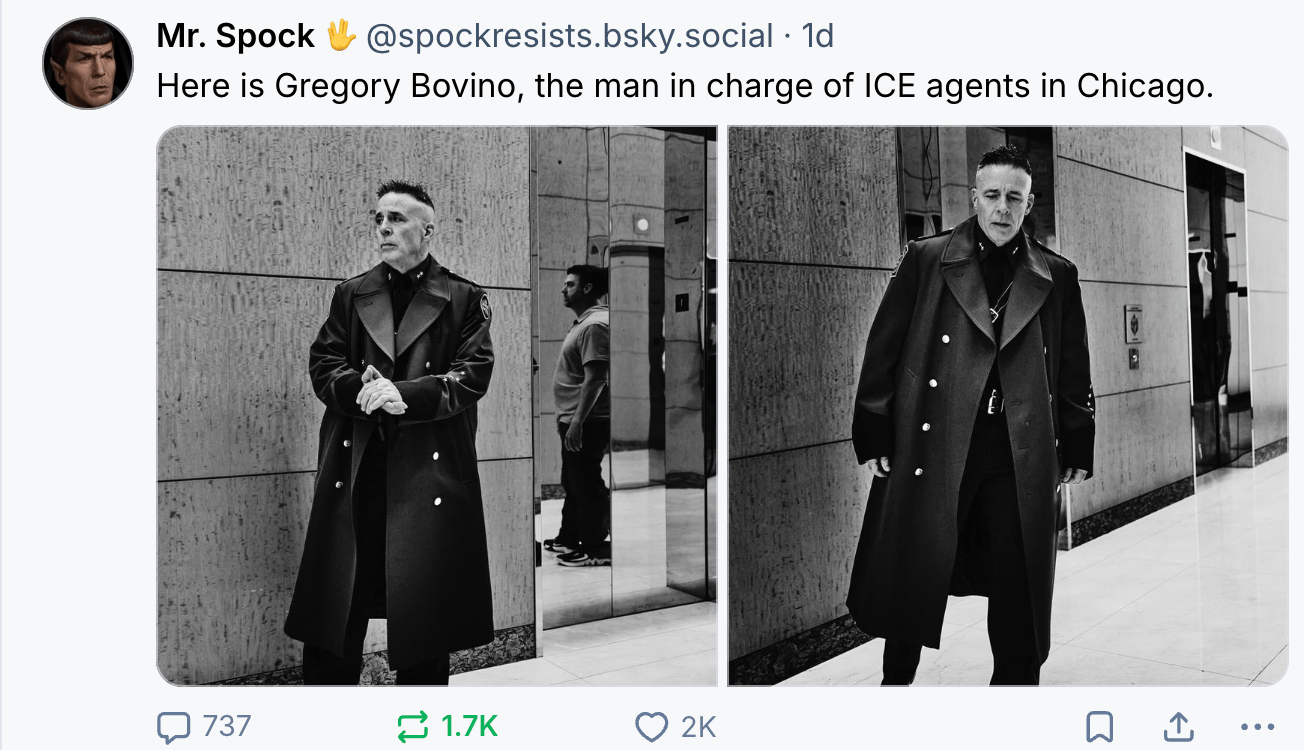1304x750 pixels.
Task: Open the post via the 1d timestamp
Action: [818, 36]
